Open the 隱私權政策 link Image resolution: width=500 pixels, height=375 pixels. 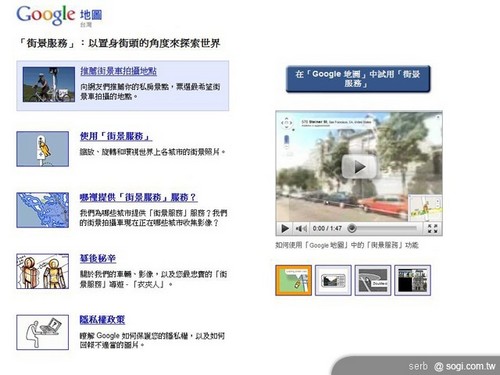[x=102, y=320]
